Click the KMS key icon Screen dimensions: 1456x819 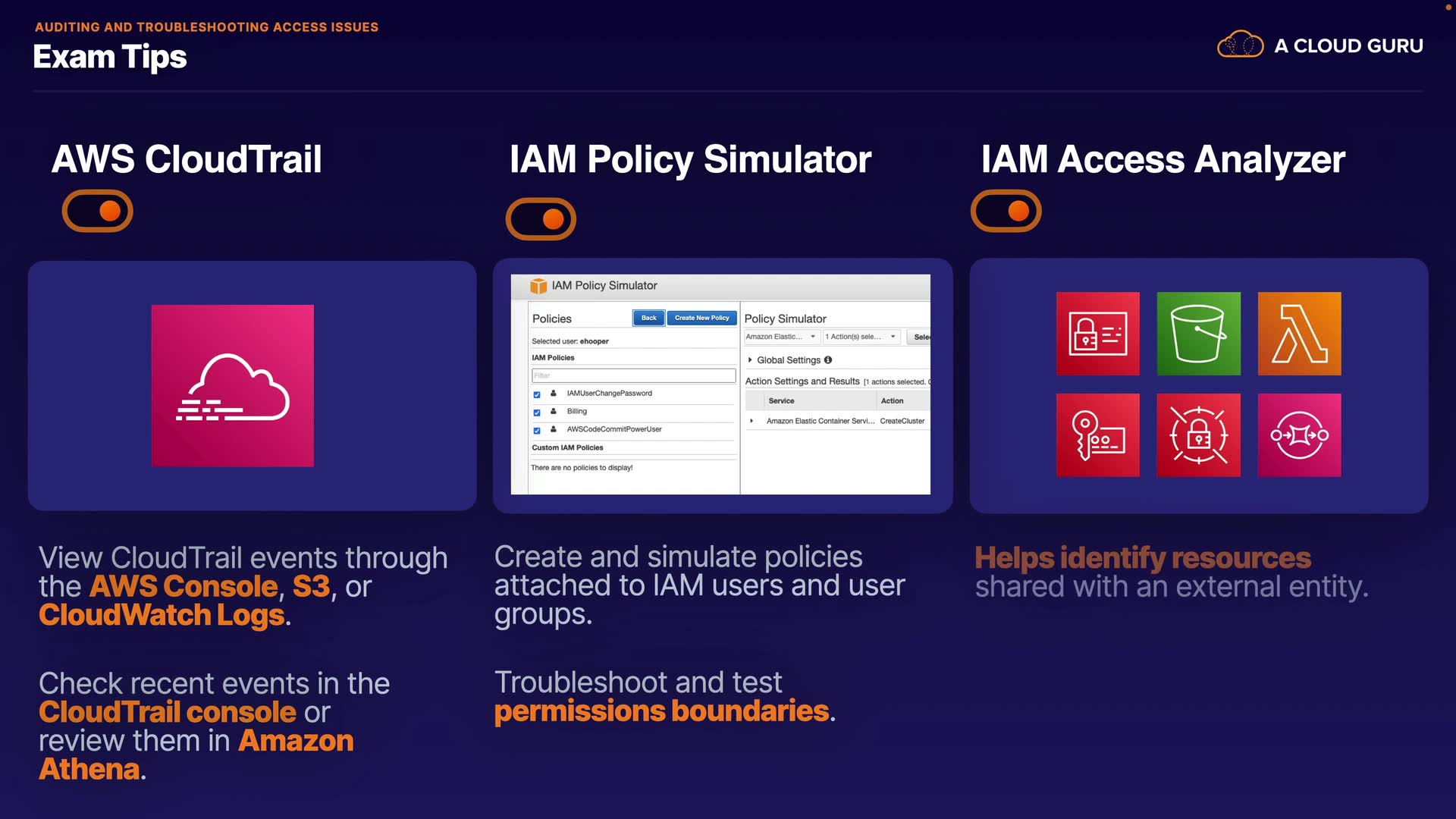coord(1097,435)
